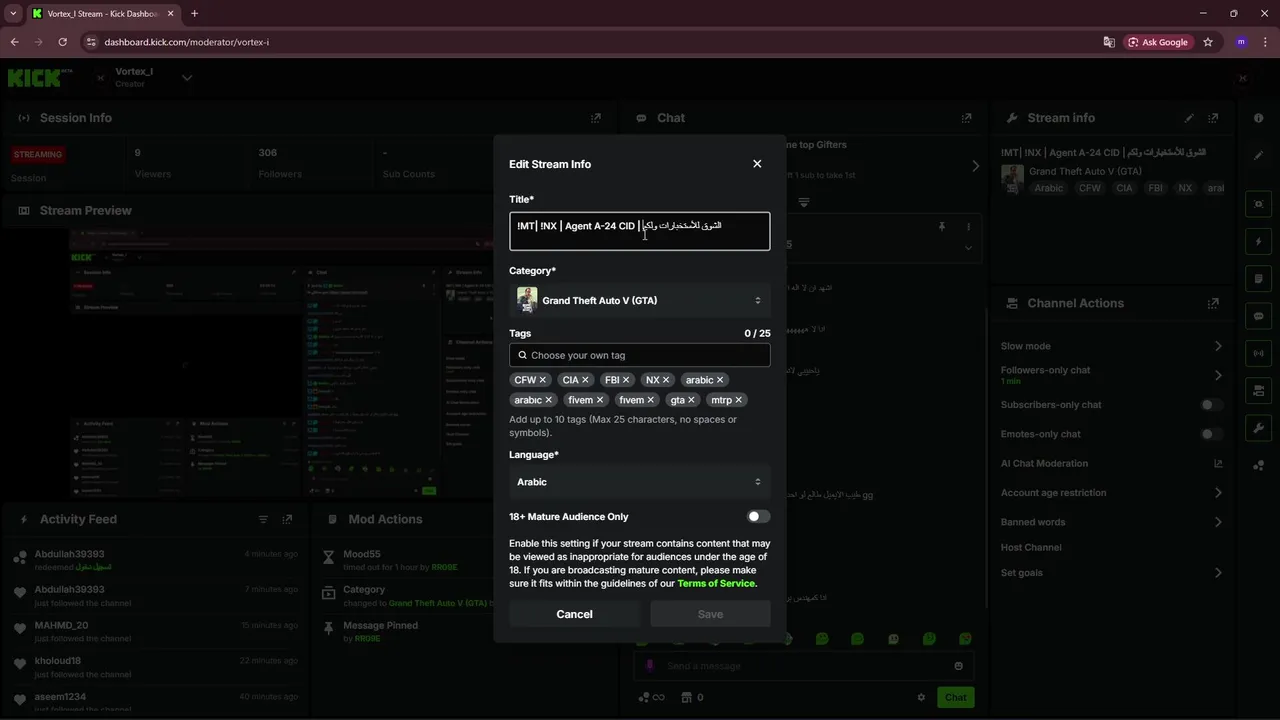Click the Choose your own tag search box
This screenshot has height=720, width=1280.
click(x=640, y=355)
